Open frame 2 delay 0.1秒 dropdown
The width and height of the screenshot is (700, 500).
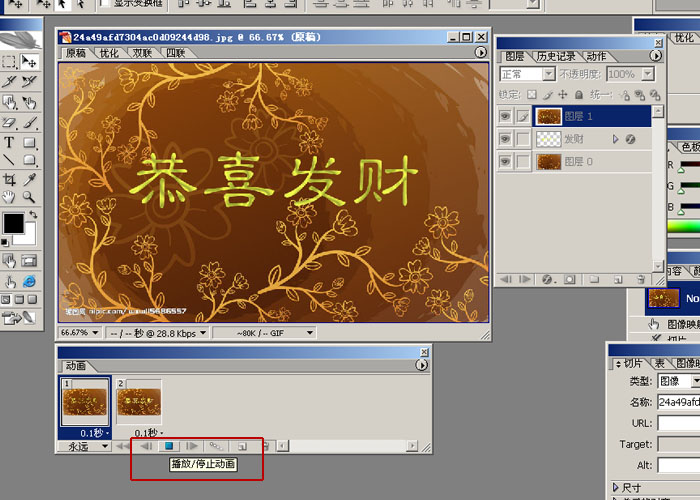[149, 433]
